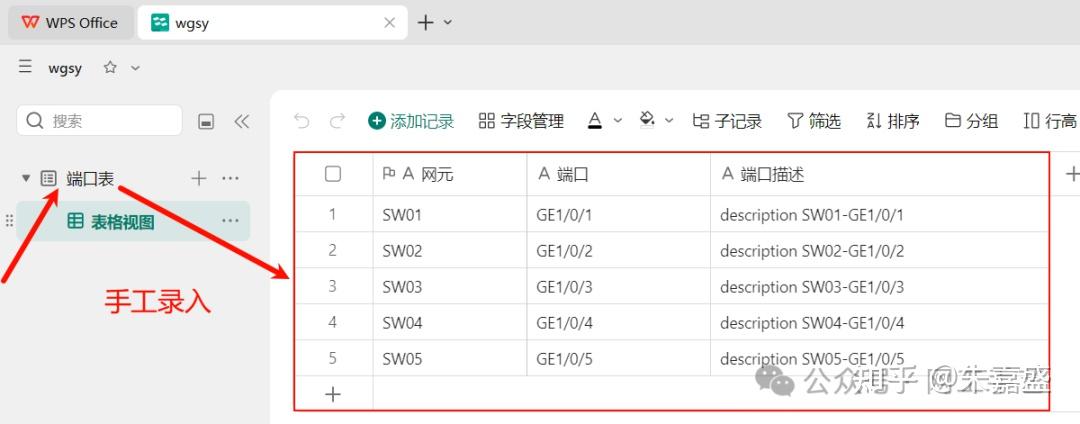The height and width of the screenshot is (424, 1080).
Task: Undo the last action
Action: coord(301,122)
